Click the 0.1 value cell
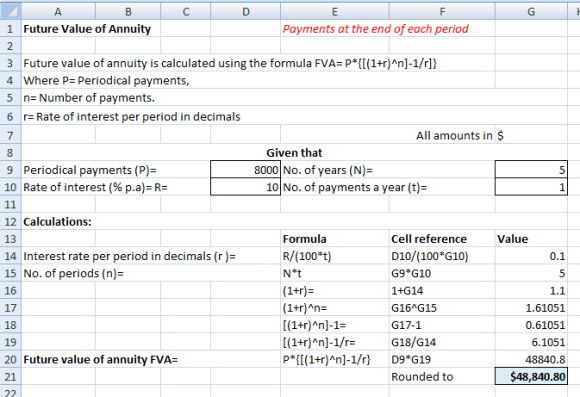 531,256
